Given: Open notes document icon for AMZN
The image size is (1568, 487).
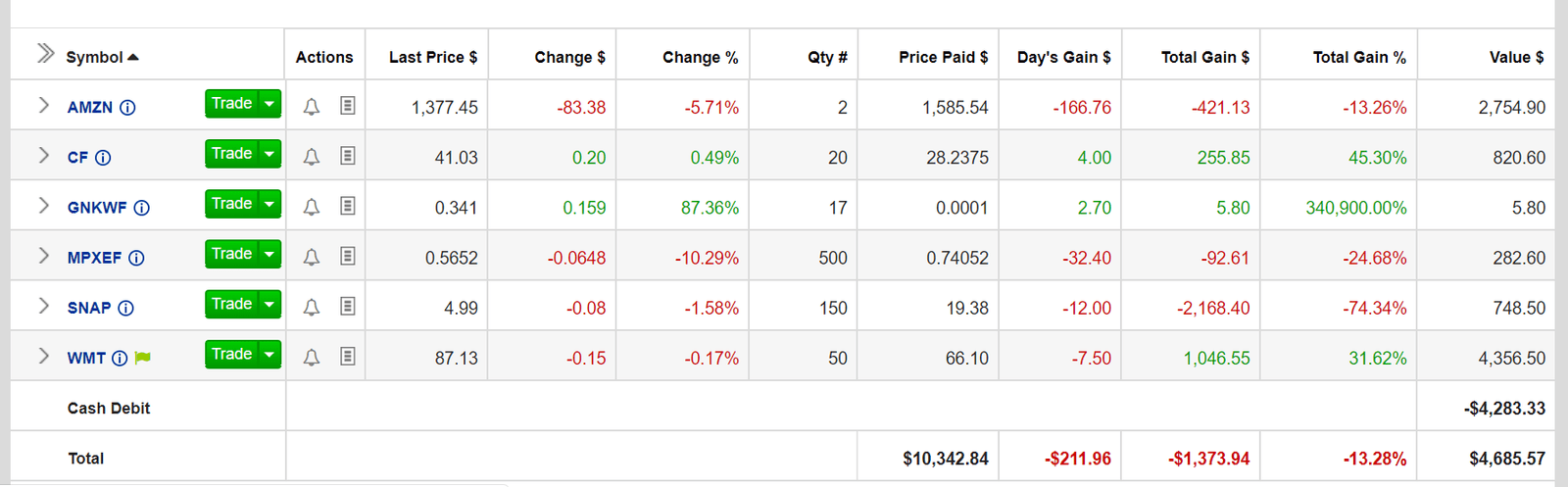Looking at the screenshot, I should click(347, 105).
